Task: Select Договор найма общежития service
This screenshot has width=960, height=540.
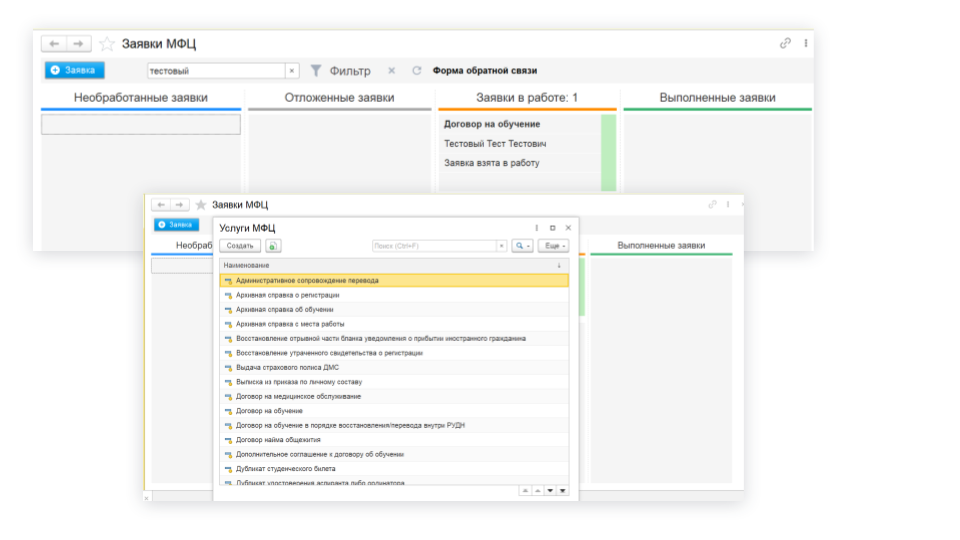Action: 278,440
